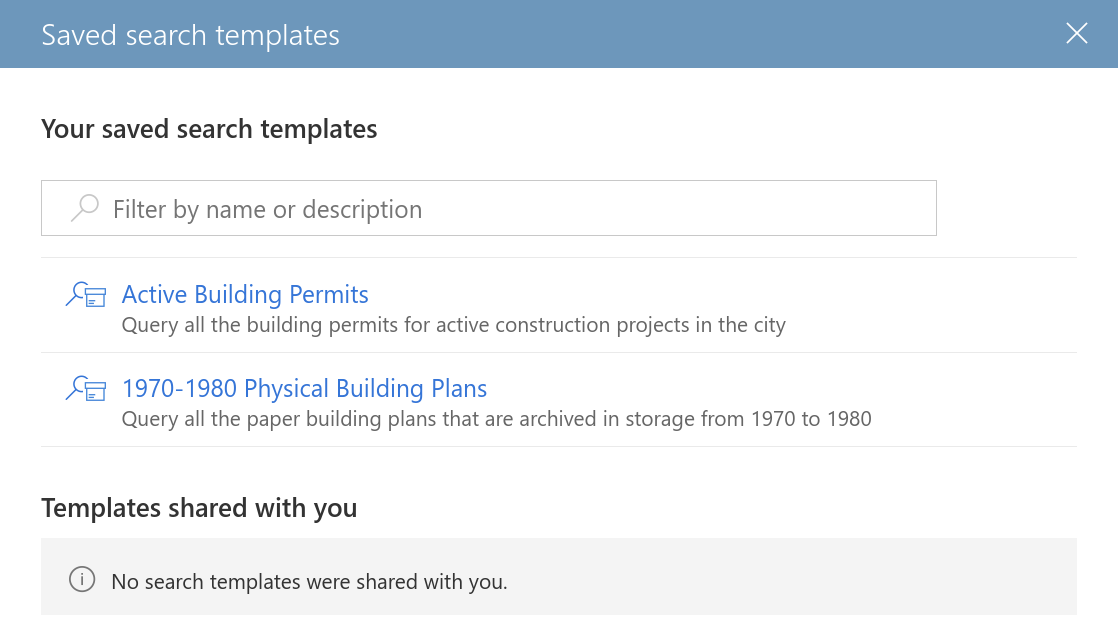
Task: Click the Templates shared with you heading
Action: point(199,508)
